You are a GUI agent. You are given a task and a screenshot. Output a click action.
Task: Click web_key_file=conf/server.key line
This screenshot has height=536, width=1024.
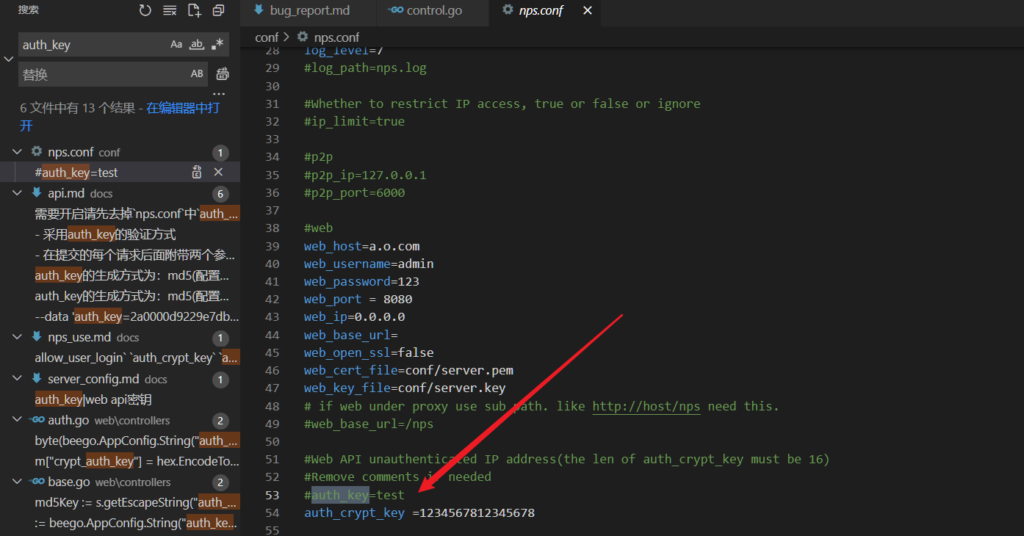pos(404,388)
